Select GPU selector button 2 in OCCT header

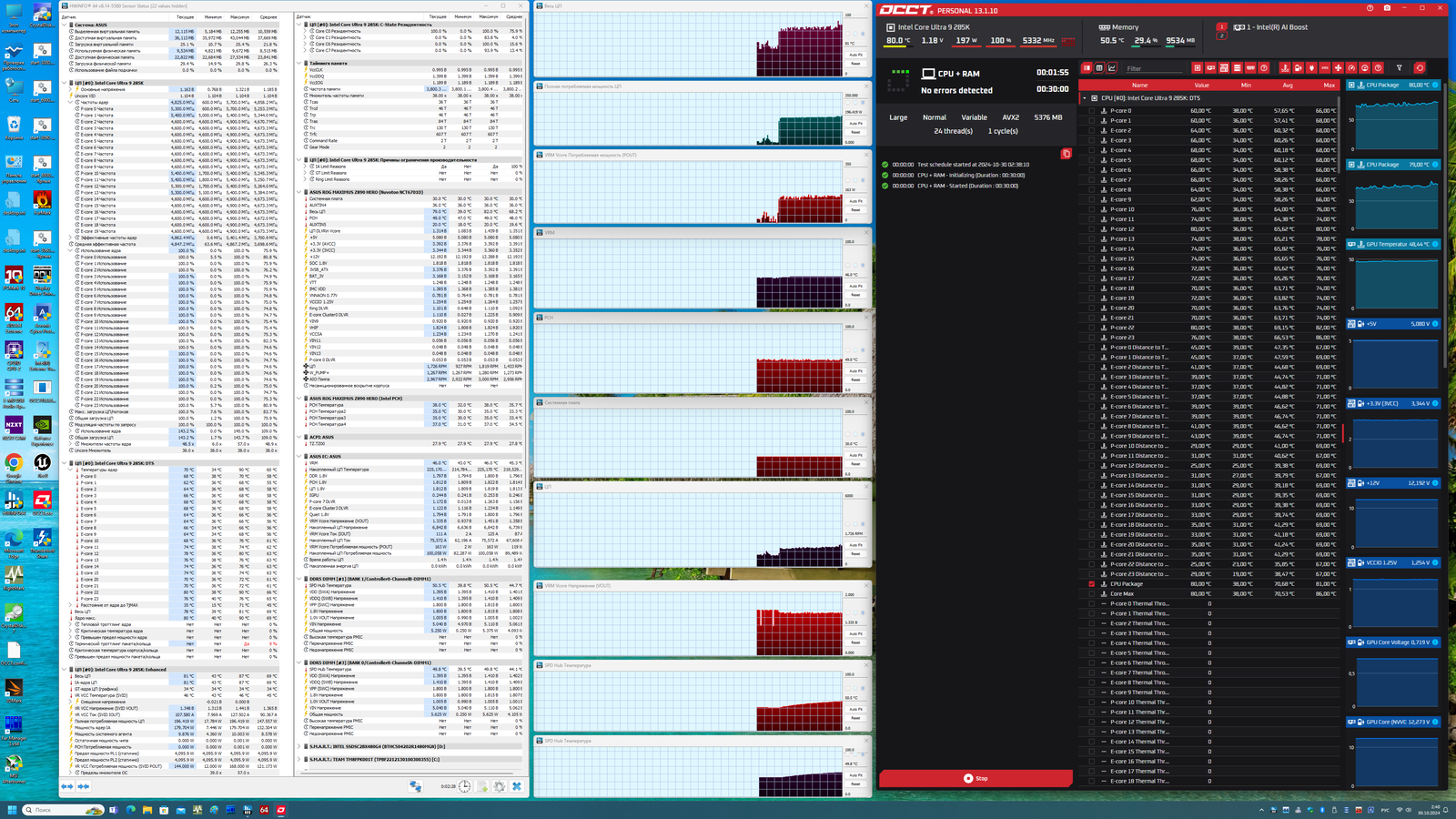(1221, 36)
